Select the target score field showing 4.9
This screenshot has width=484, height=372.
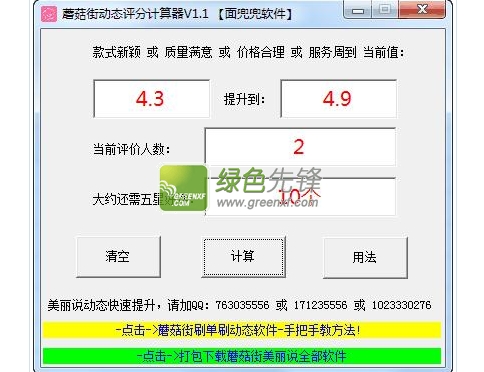point(338,99)
